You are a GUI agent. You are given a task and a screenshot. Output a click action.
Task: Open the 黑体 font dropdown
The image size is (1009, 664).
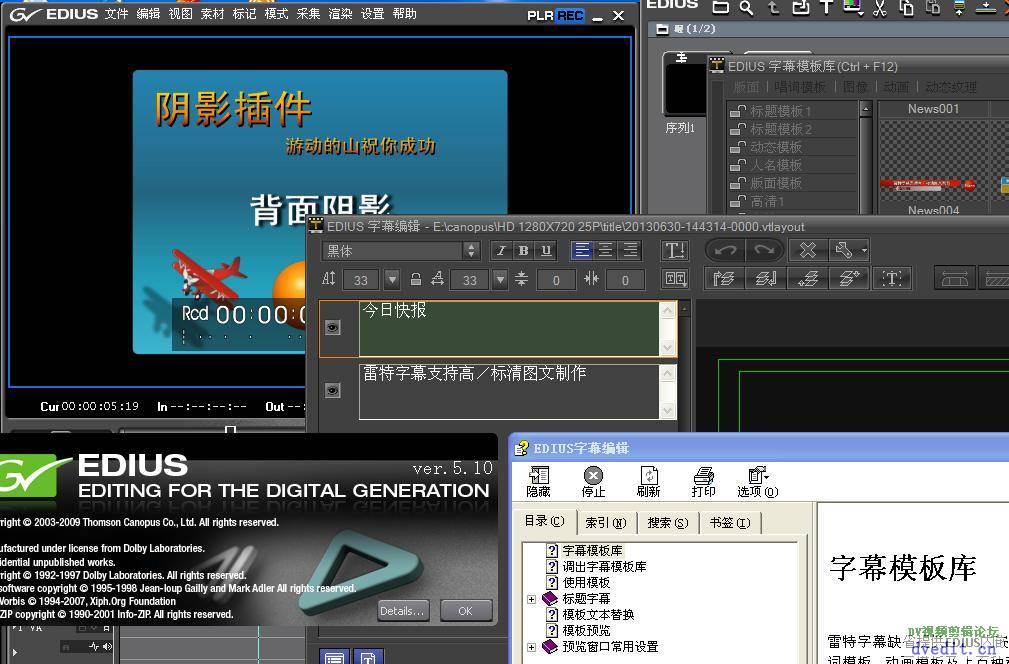tap(471, 251)
